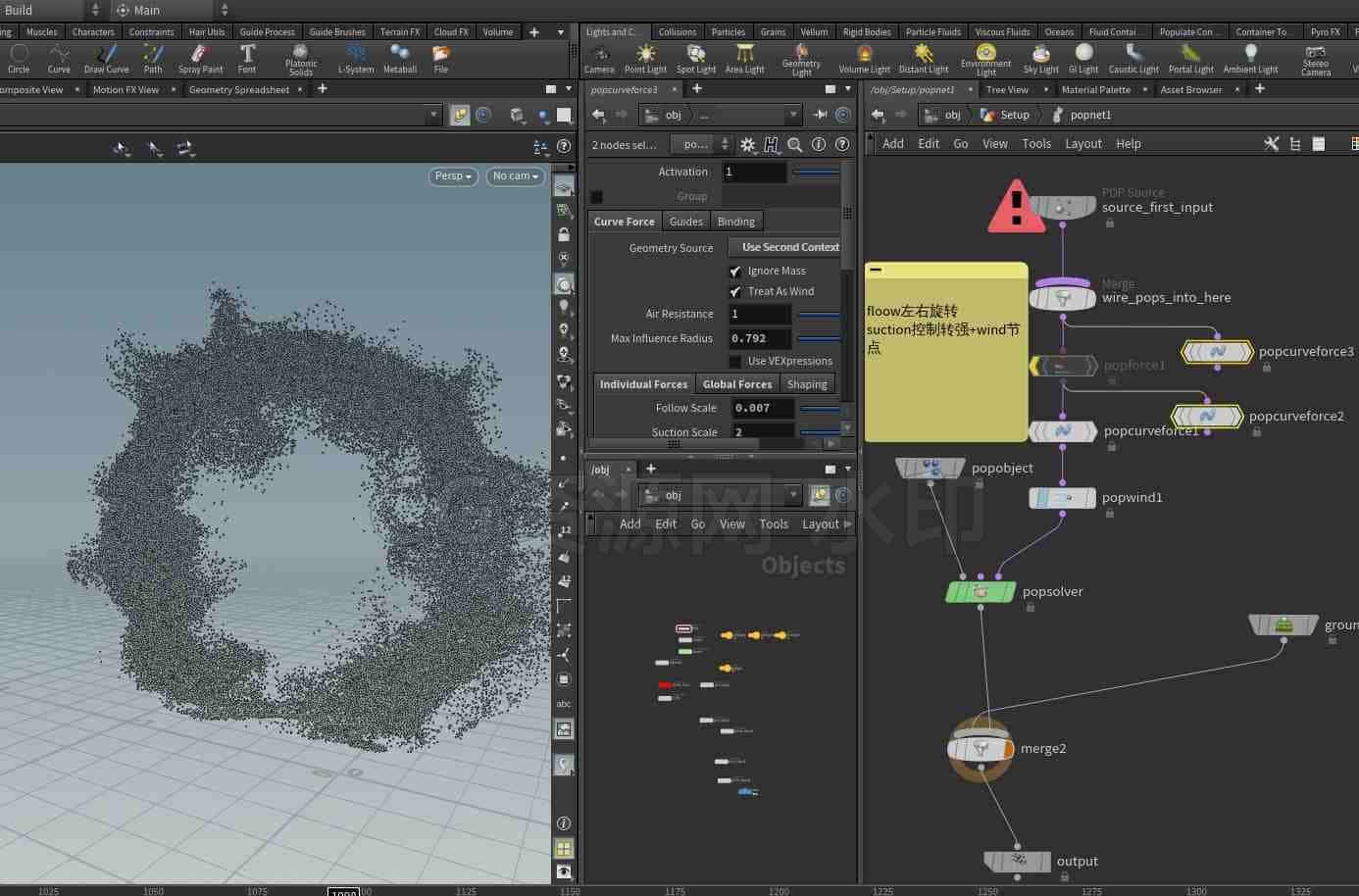Click the magnifier search icon in parameters
Image resolution: width=1359 pixels, height=896 pixels.
click(x=795, y=144)
